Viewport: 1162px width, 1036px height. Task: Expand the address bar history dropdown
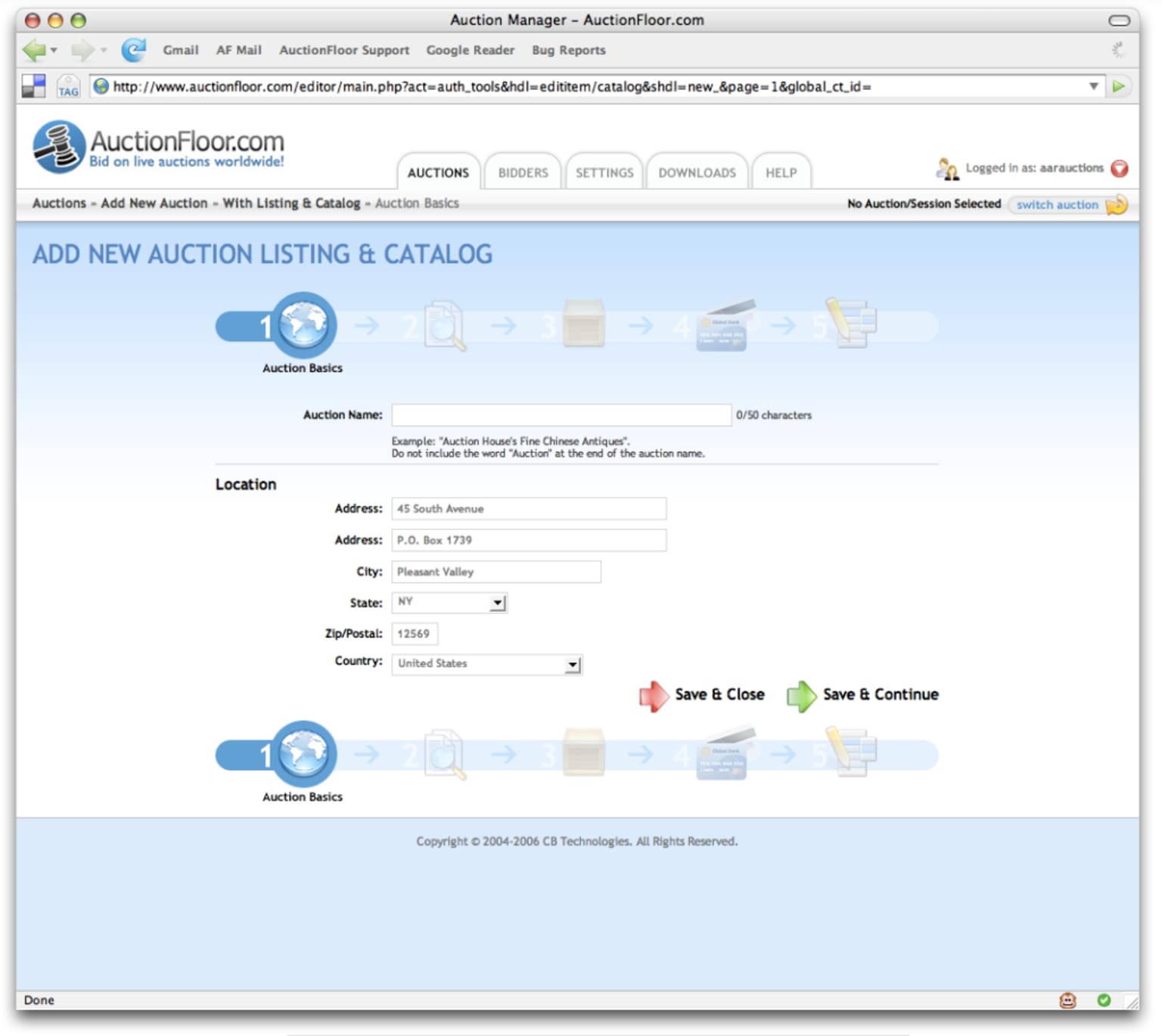pyautogui.click(x=1093, y=86)
